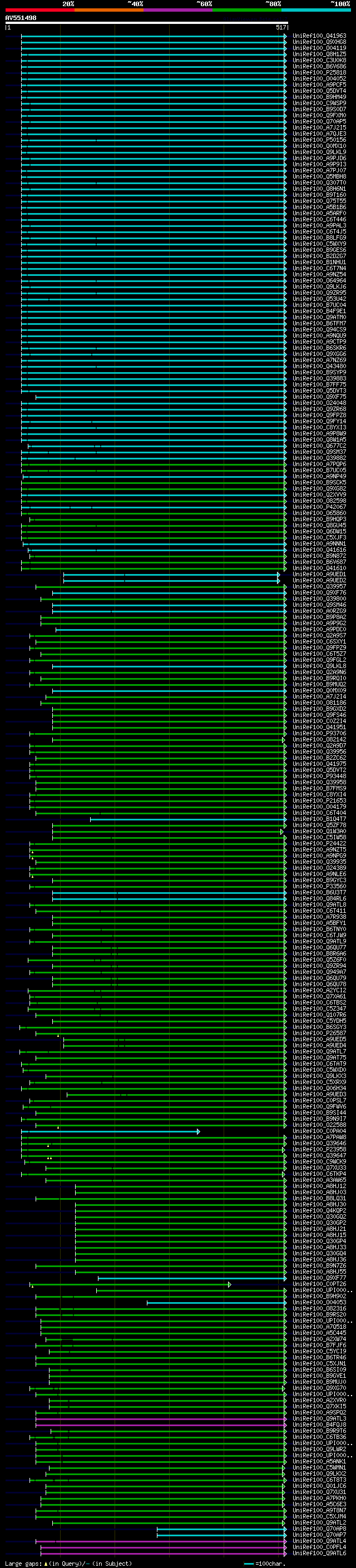The height and width of the screenshot is (1568, 356).
Task: Click the UniRef100_A5B186 entry
Action: 319,207
